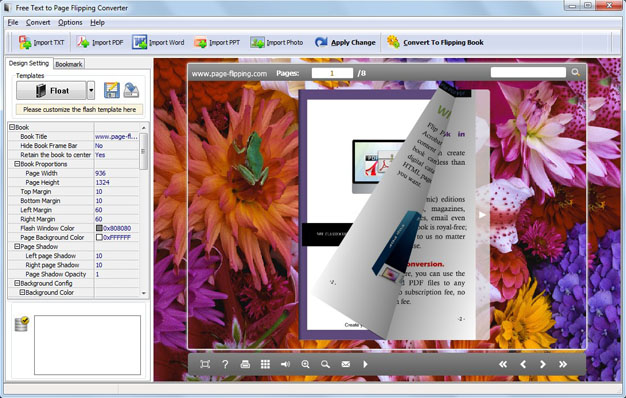Click the www.page-flipping.com title link
Image resolution: width=626 pixels, height=398 pixels.
tap(229, 73)
